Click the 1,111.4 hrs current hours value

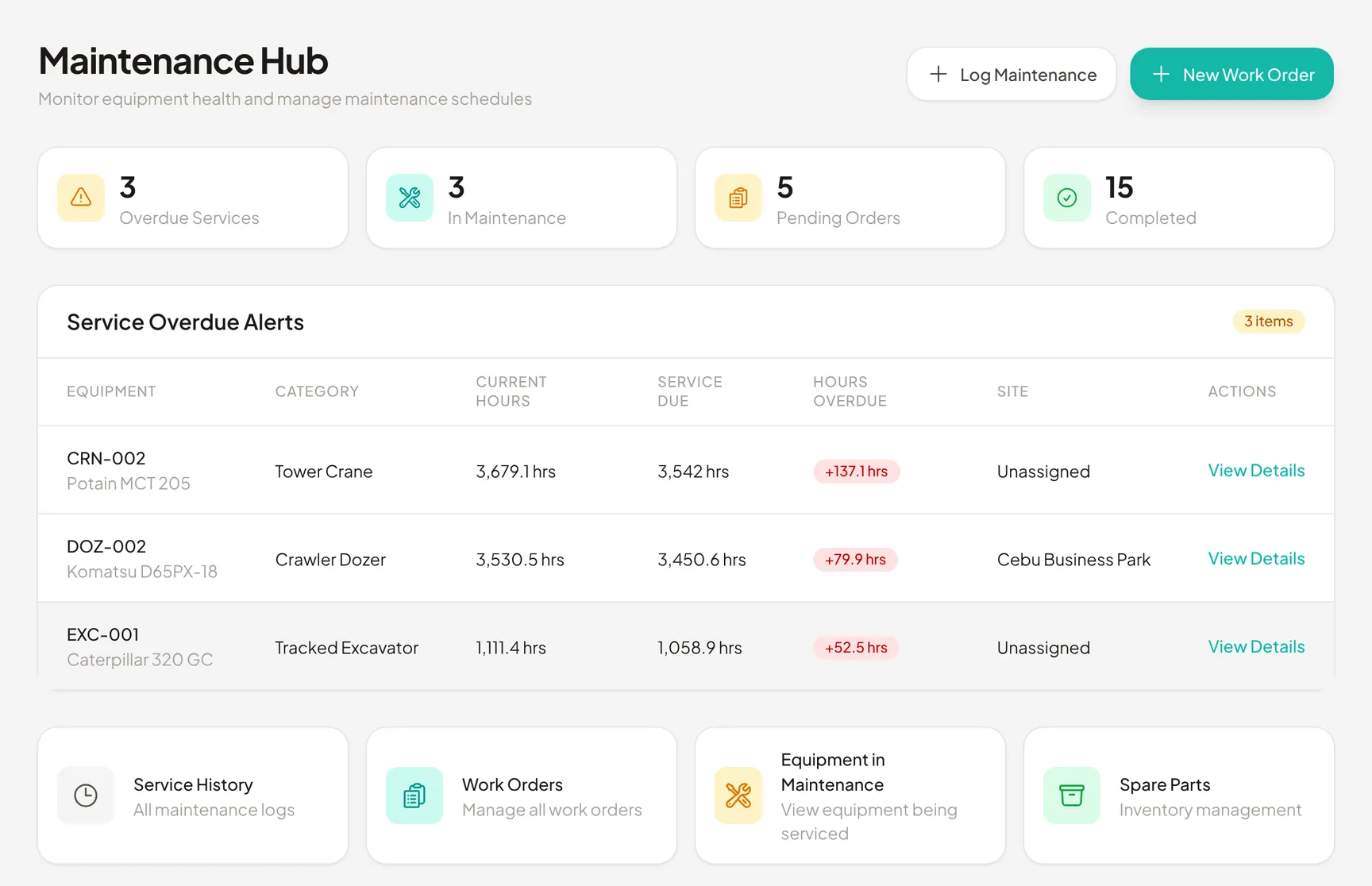click(511, 648)
